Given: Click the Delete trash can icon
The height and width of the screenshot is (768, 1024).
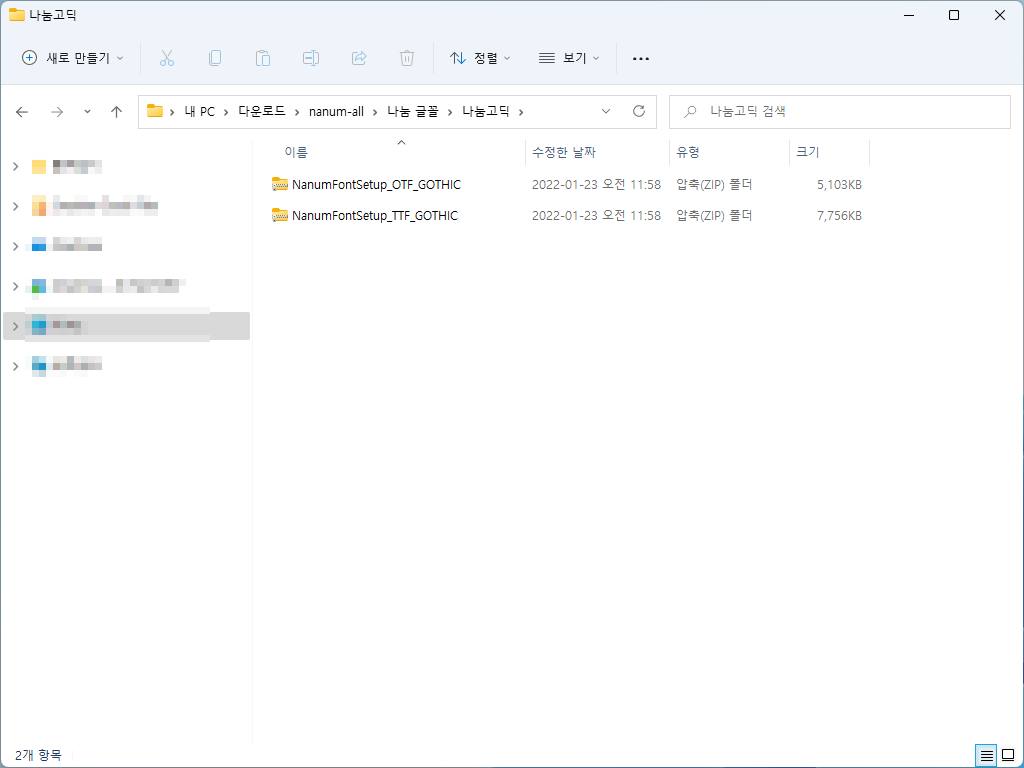Looking at the screenshot, I should tap(407, 58).
